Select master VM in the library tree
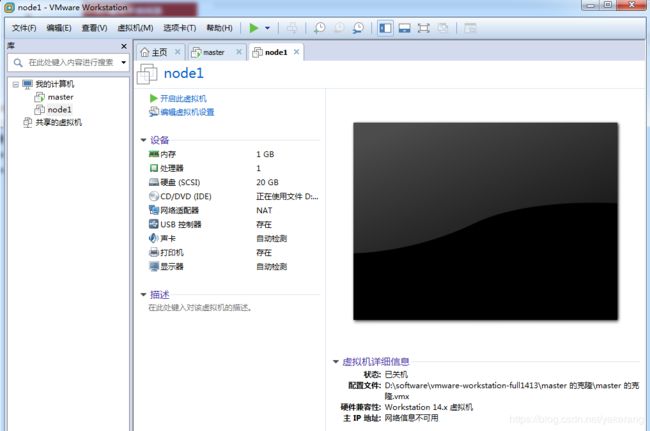This screenshot has width=650, height=431. tap(60, 97)
